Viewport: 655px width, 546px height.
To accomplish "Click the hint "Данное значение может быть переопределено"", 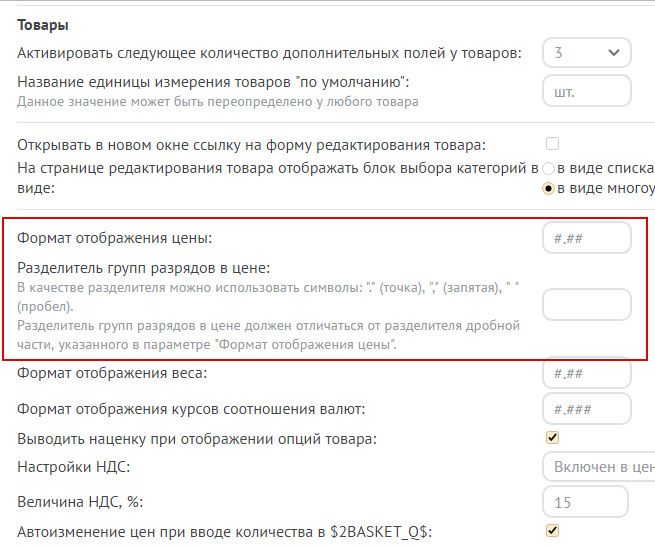I will 218,101.
